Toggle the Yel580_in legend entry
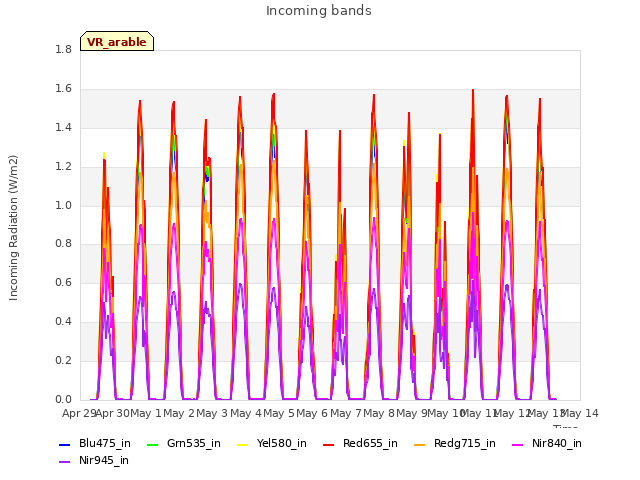Screen dimensions: 640x480 pyautogui.click(x=272, y=443)
